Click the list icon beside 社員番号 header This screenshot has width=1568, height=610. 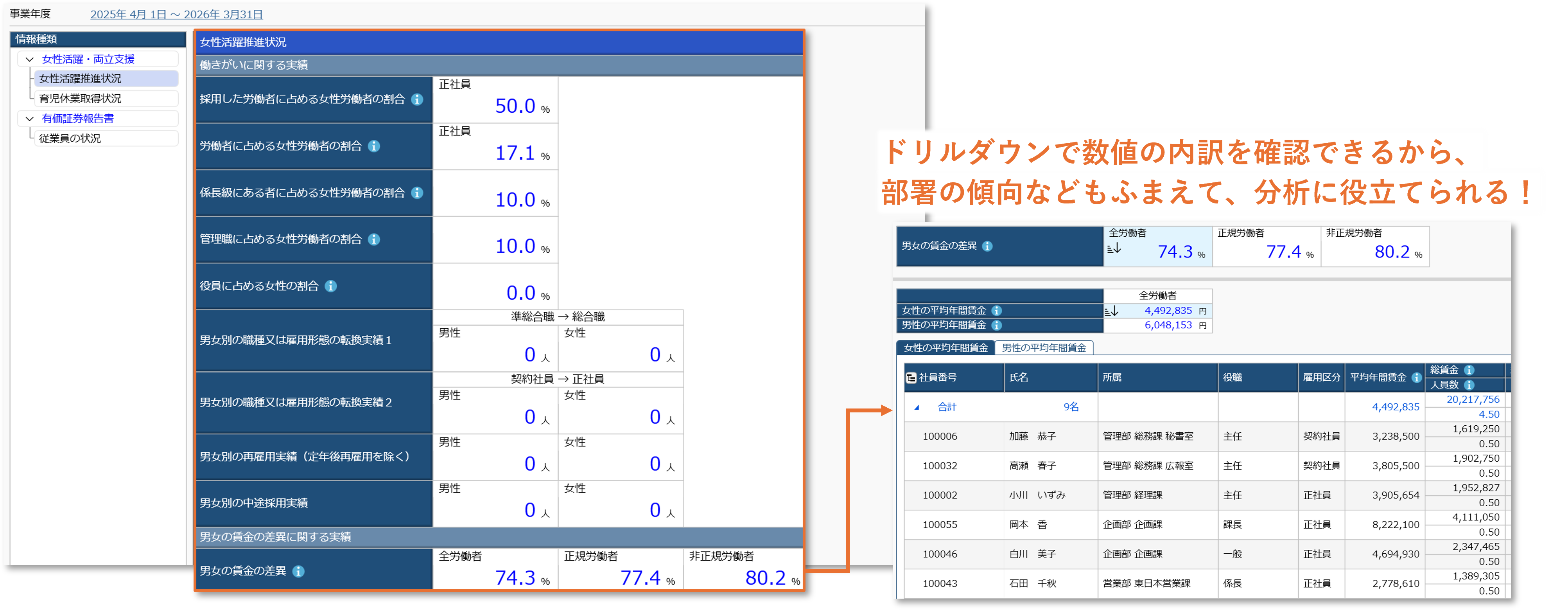coord(911,378)
